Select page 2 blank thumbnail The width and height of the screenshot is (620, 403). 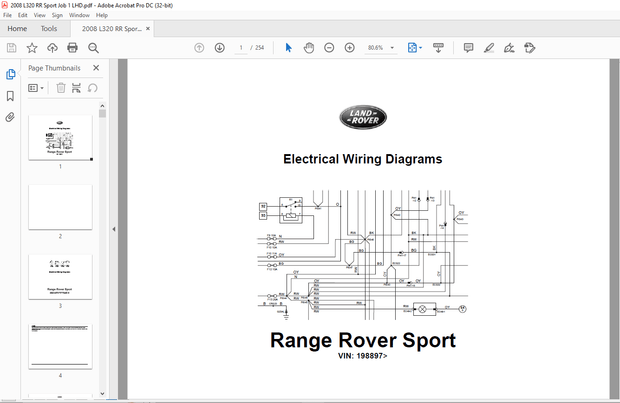(60, 207)
